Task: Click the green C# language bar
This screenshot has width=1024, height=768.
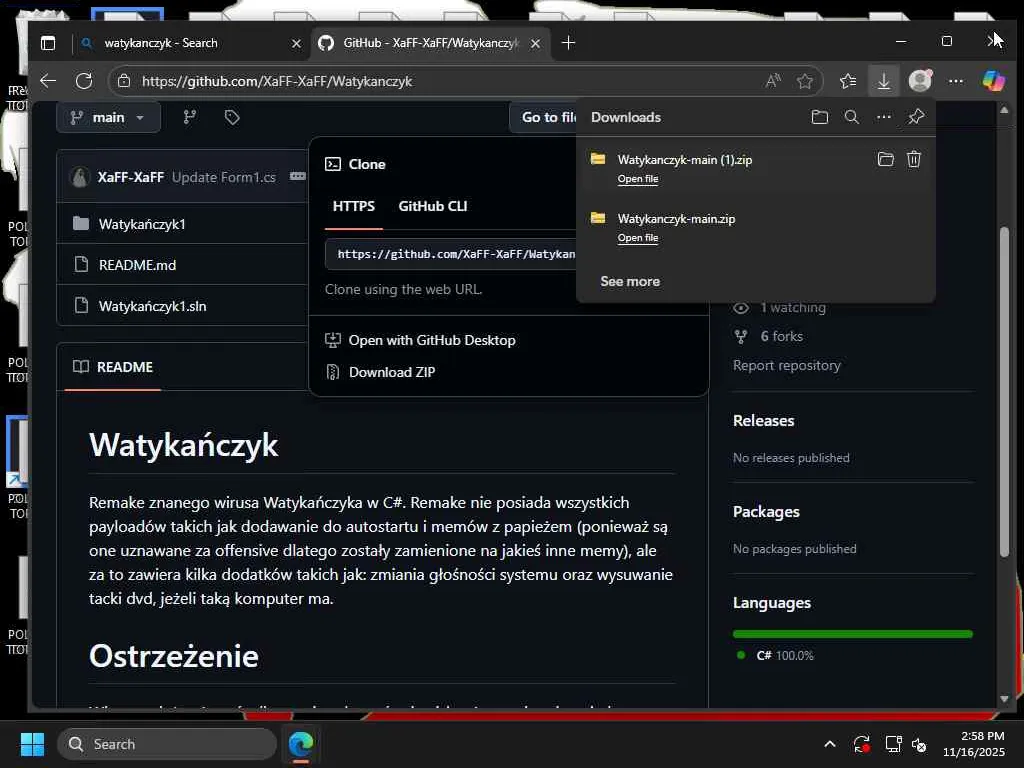Action: (x=852, y=633)
